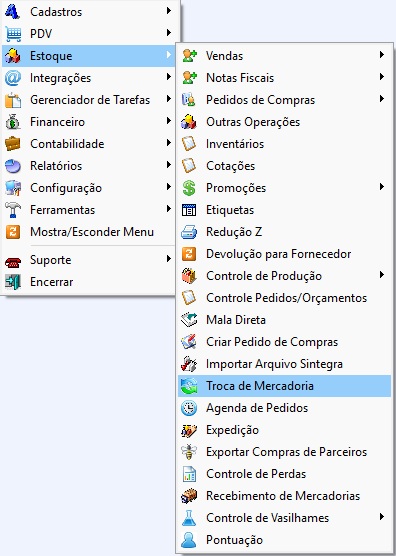Expand the Controle de Produção arrow

click(382, 274)
